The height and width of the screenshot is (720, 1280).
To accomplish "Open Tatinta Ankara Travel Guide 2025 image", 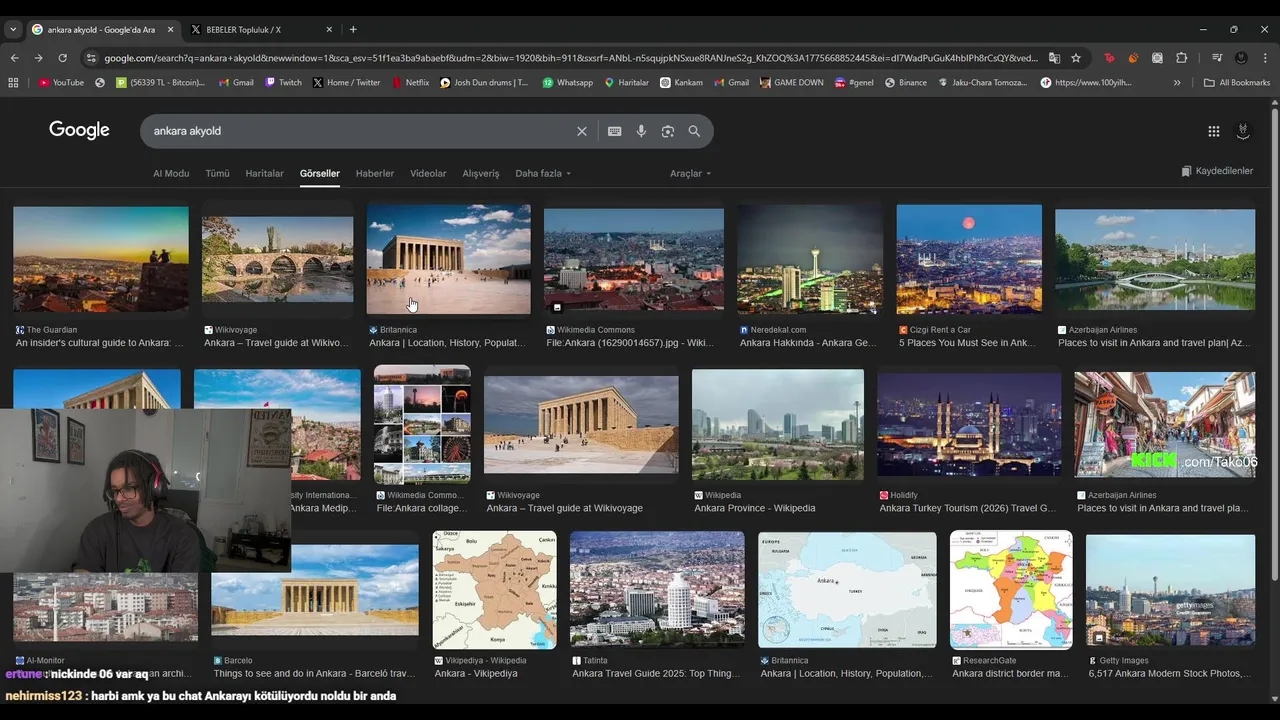I will [657, 590].
